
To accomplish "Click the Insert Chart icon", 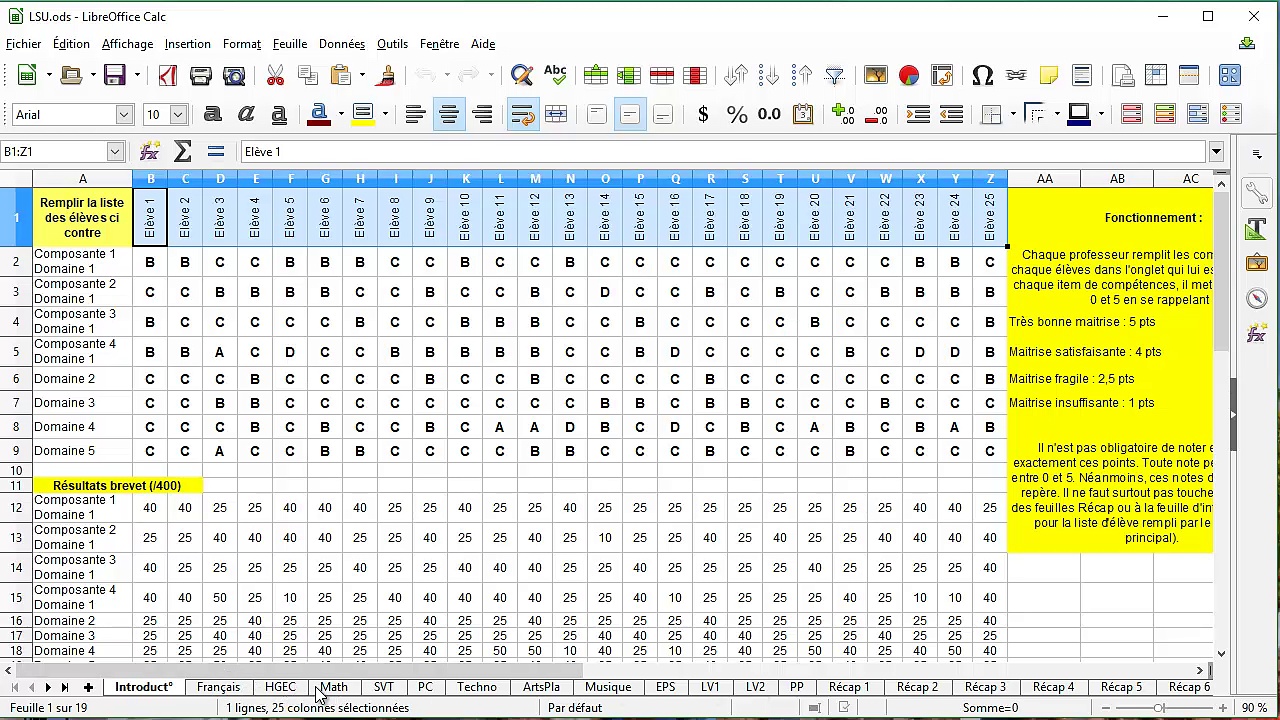I will coord(908,75).
